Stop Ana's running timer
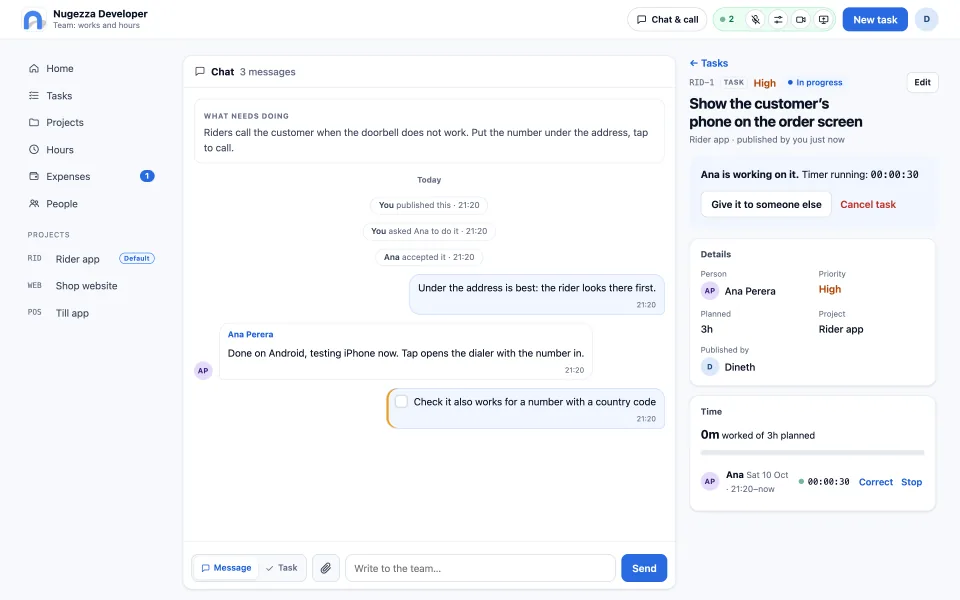Viewport: 960px width, 600px height. click(x=911, y=482)
